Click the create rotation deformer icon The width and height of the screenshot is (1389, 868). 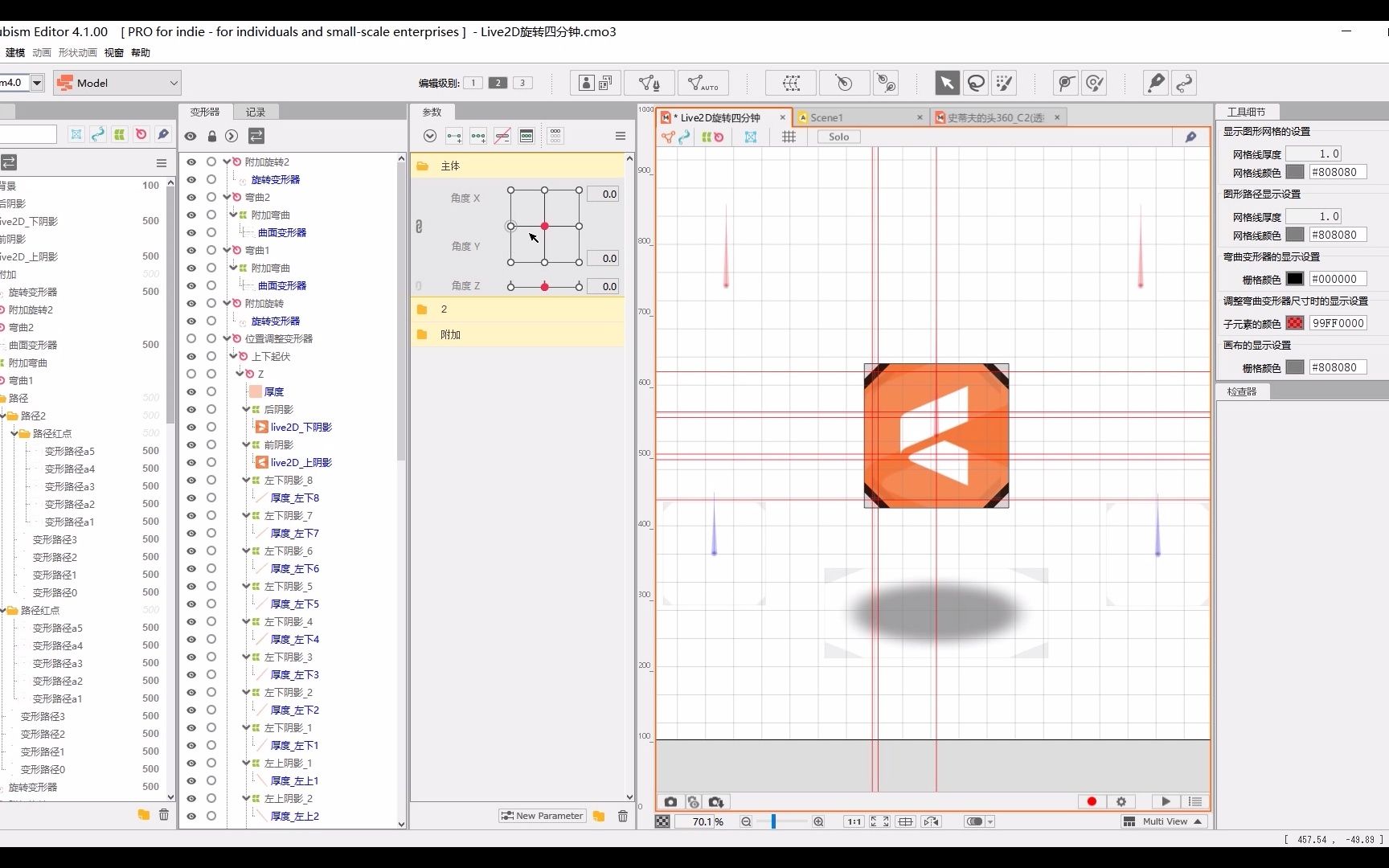click(844, 83)
